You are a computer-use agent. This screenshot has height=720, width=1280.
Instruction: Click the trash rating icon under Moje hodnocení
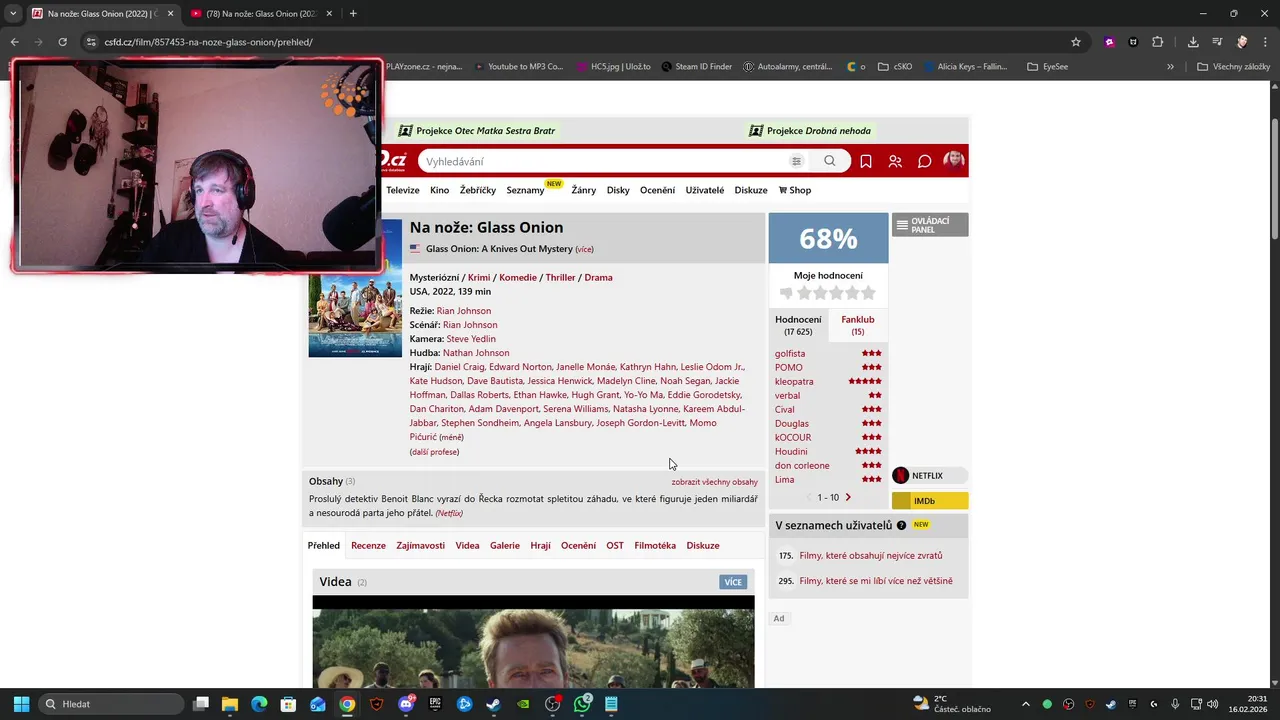point(786,293)
